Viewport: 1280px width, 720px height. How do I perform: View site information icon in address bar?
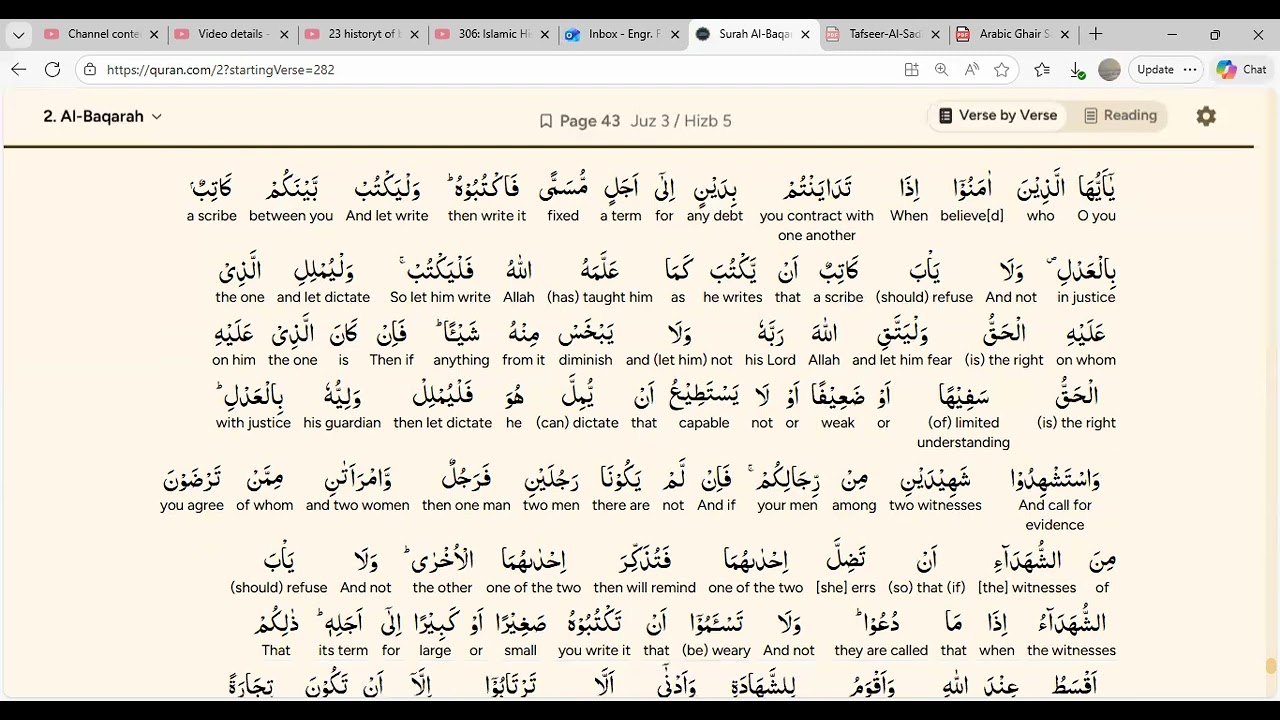click(90, 70)
